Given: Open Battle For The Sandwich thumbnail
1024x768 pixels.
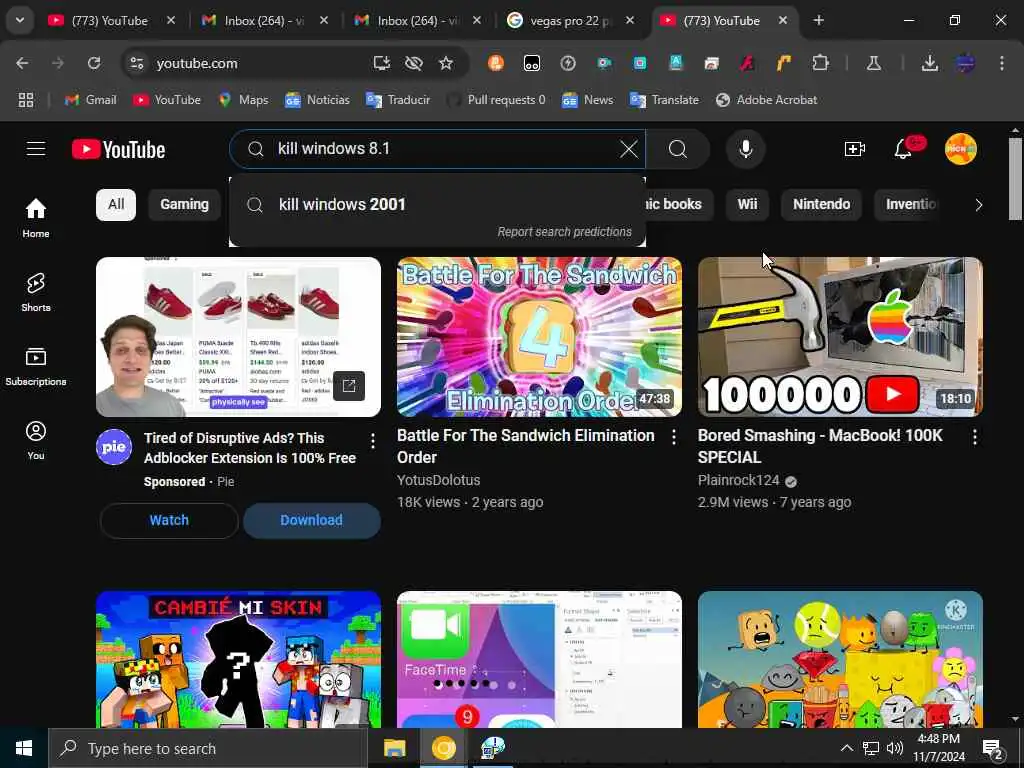Looking at the screenshot, I should (539, 337).
